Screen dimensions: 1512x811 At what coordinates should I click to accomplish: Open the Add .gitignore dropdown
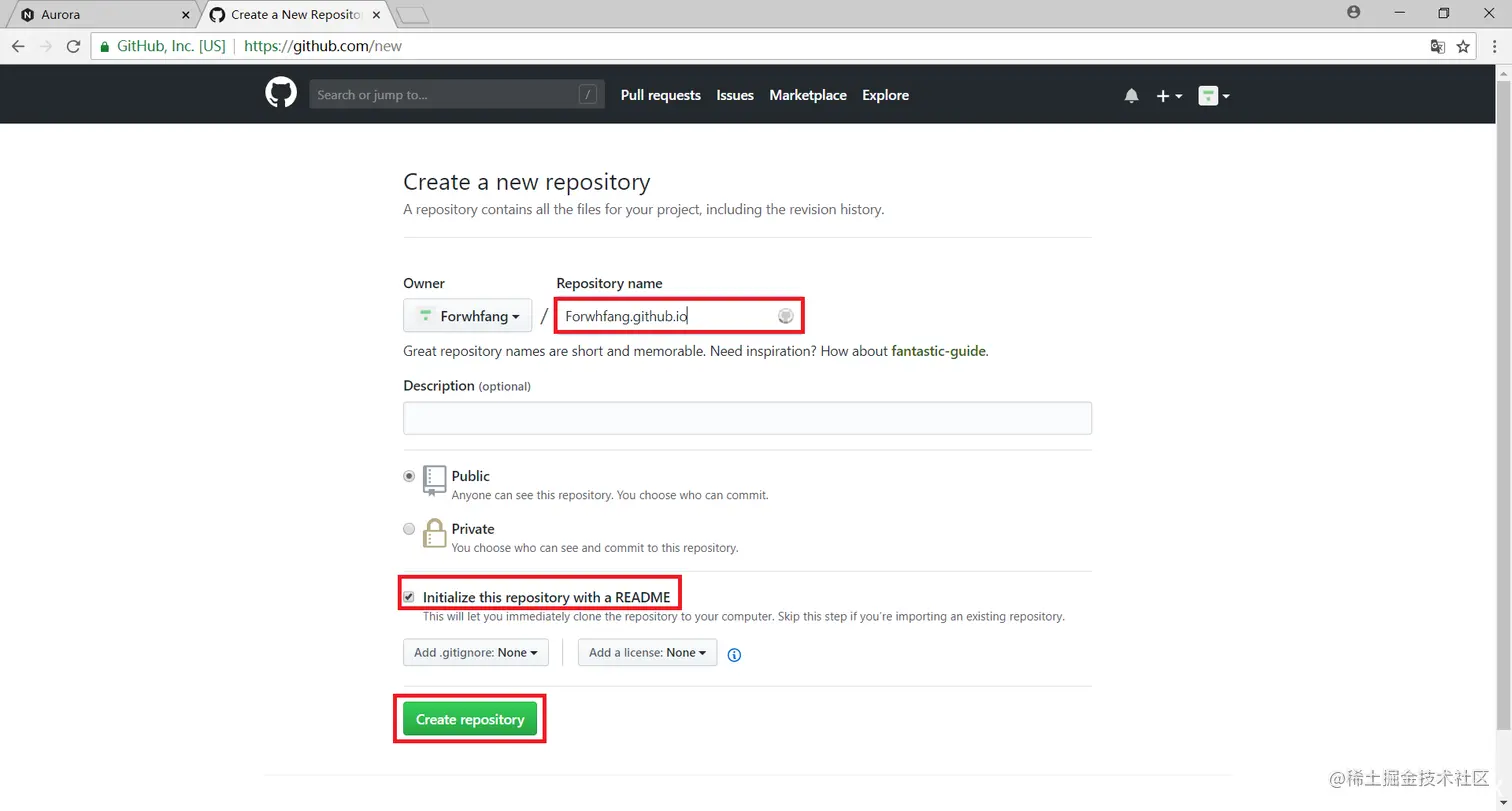[x=476, y=653]
